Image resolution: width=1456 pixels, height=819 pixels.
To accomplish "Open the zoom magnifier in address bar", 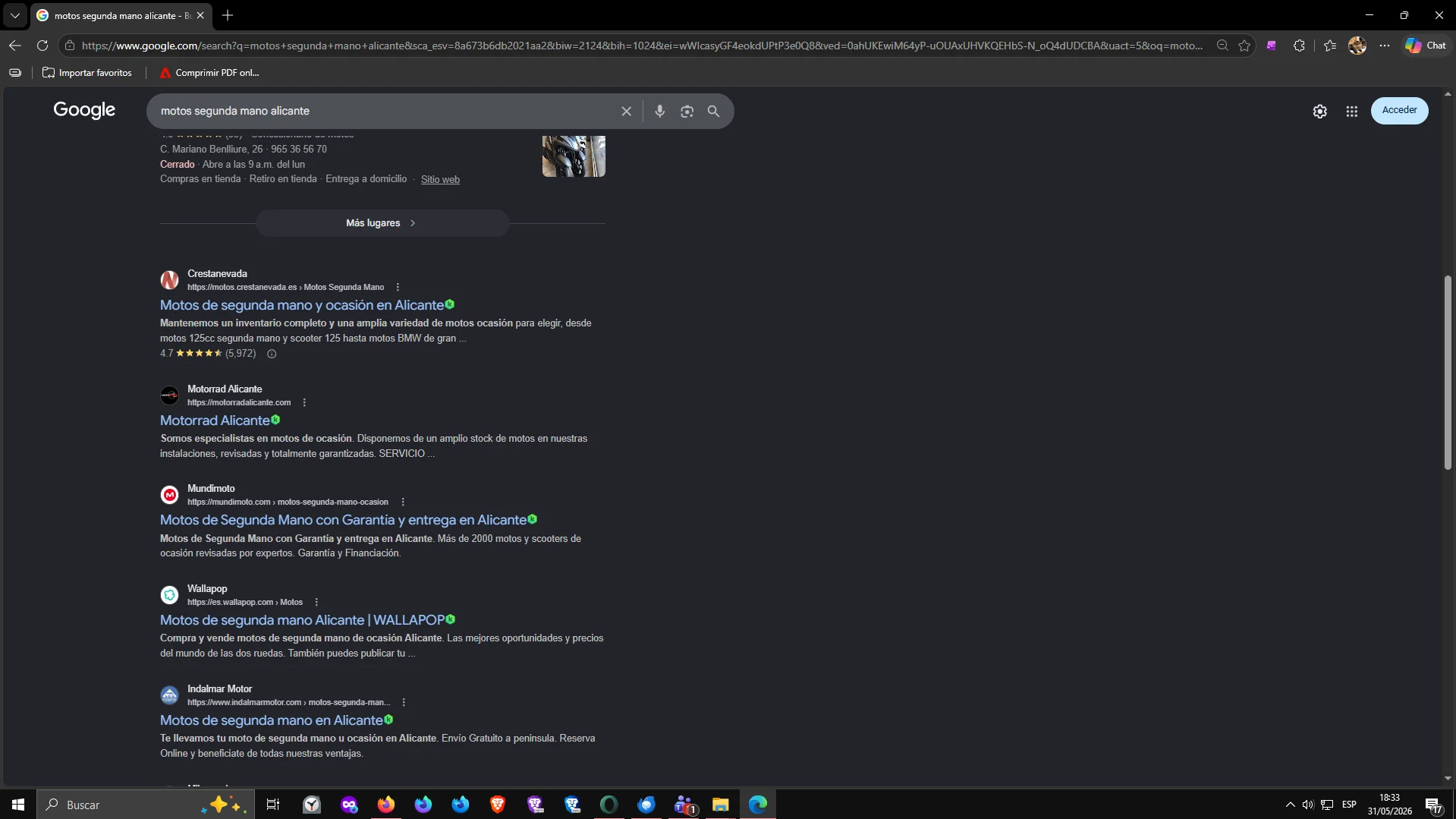I will 1222,46.
